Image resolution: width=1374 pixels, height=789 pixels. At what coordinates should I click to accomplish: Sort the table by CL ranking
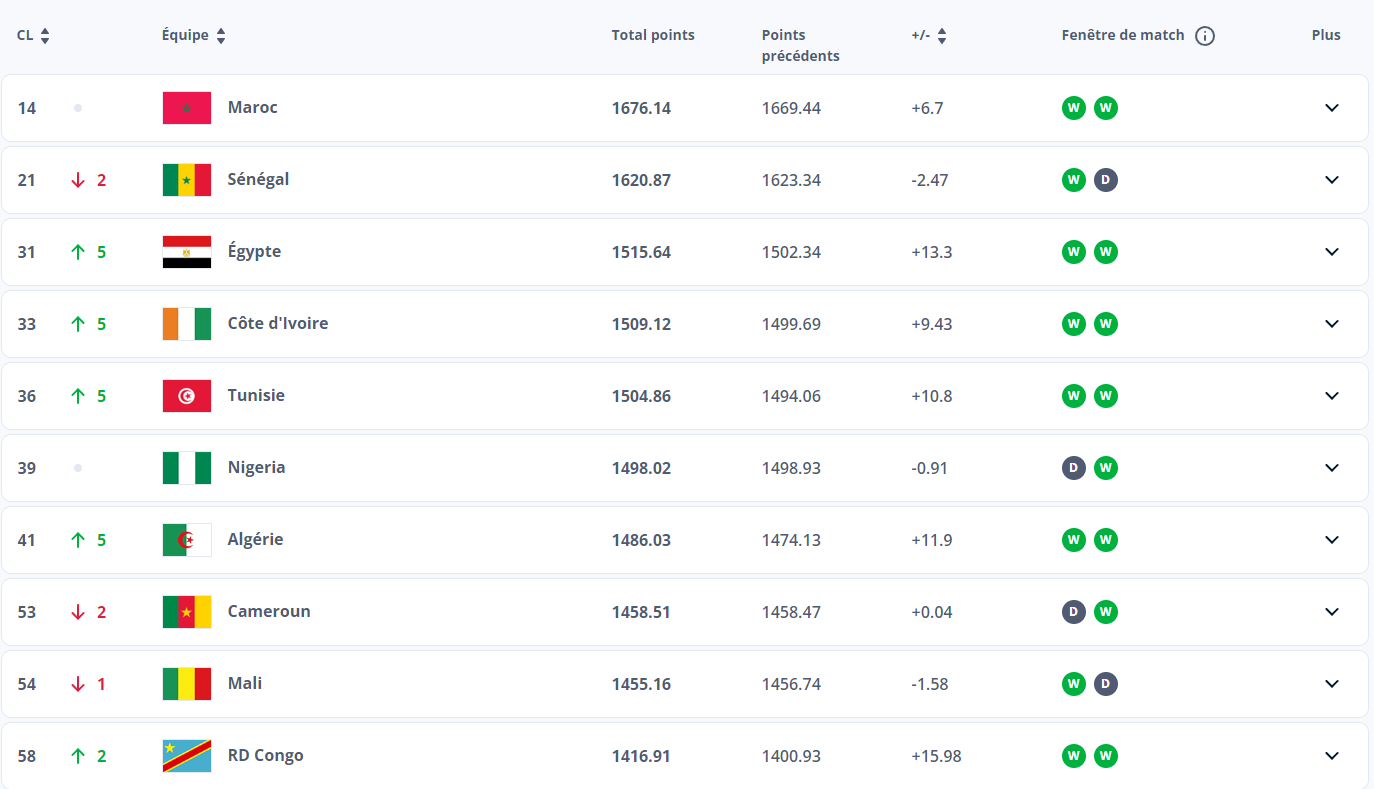[45, 36]
